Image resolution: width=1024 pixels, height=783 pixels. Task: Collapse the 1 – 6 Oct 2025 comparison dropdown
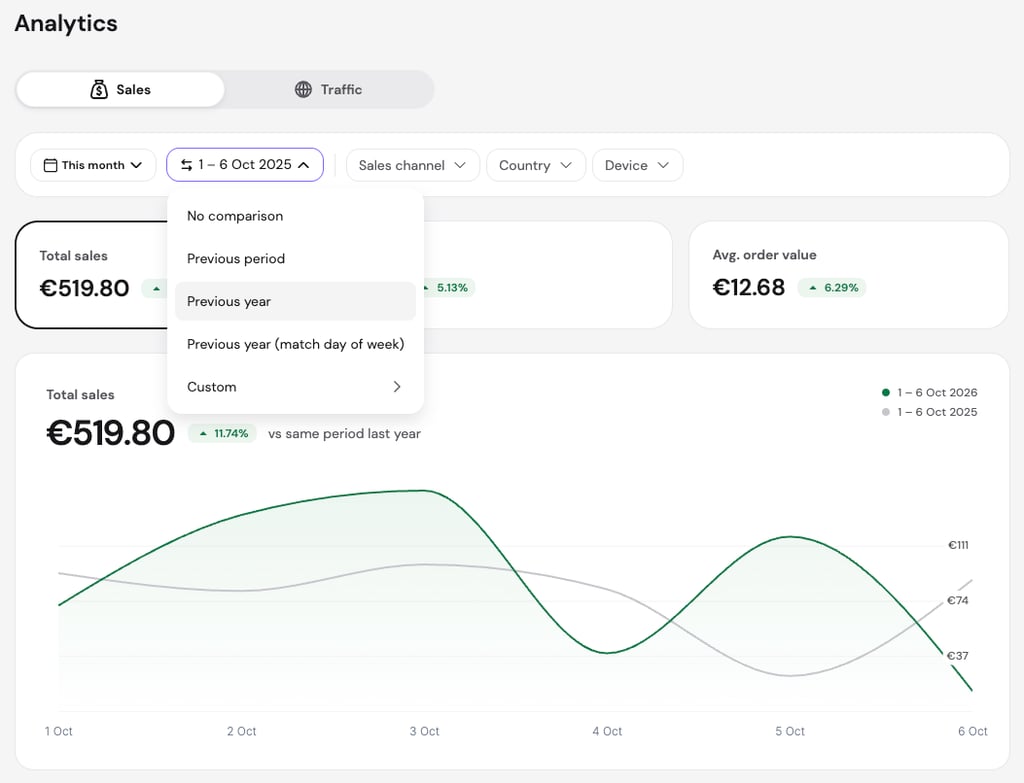[245, 165]
